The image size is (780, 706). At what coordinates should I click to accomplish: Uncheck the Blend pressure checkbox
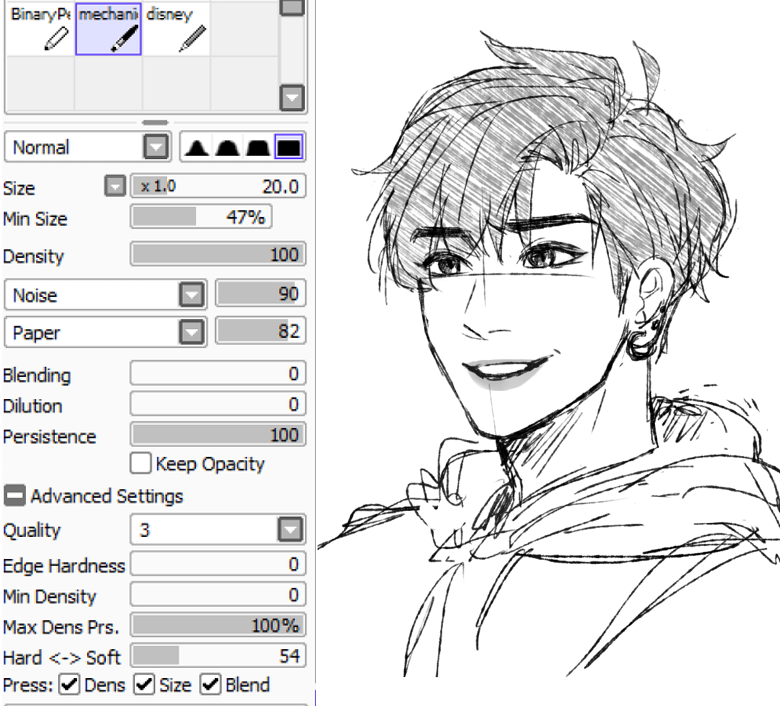coord(210,685)
